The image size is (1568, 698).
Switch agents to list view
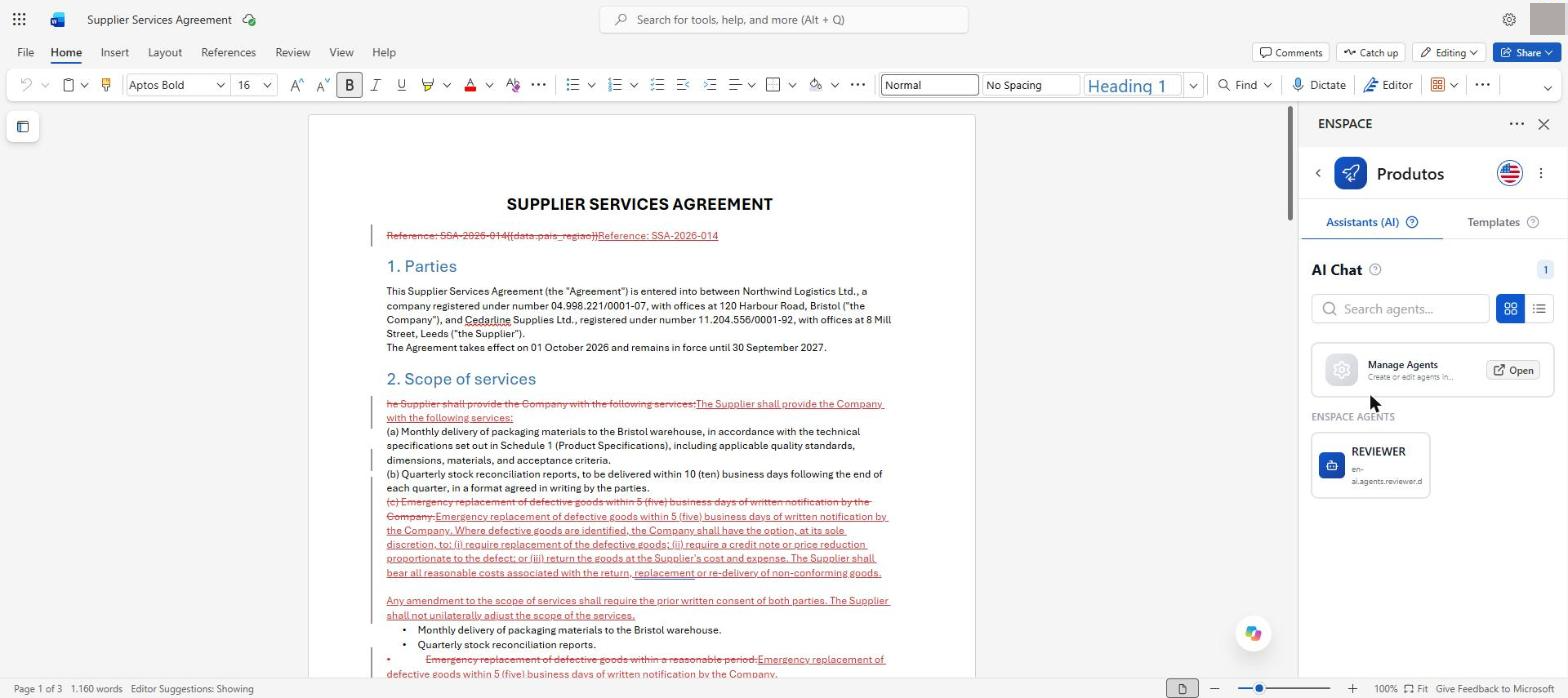coord(1539,309)
